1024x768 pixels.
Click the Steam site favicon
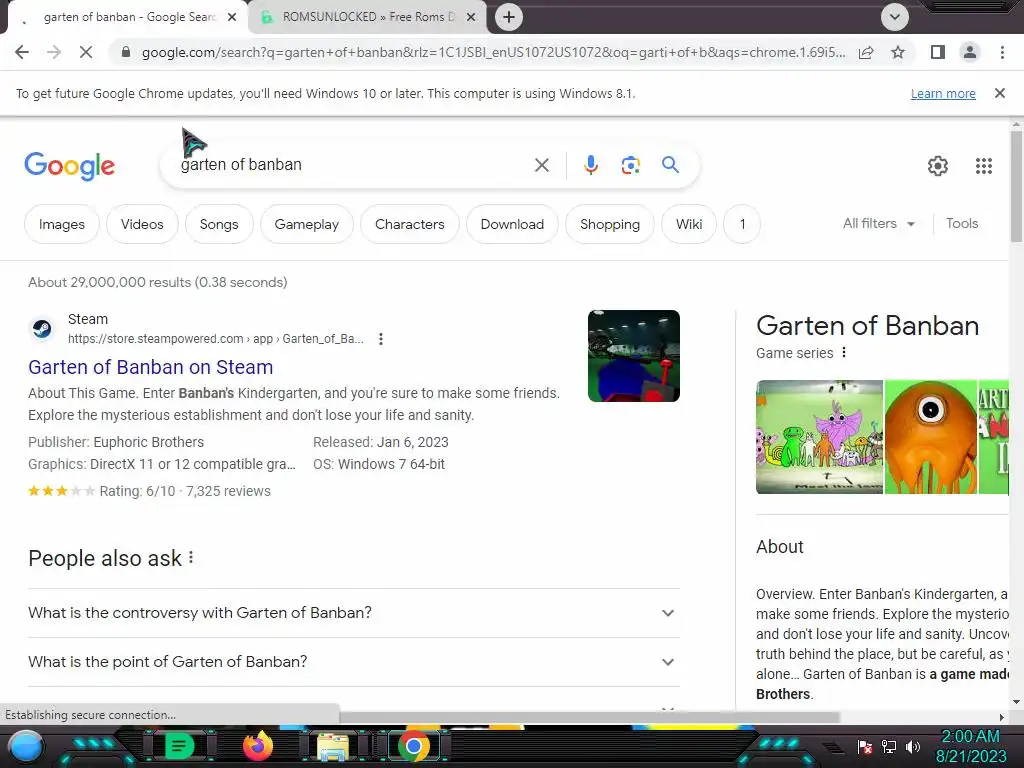(x=42, y=328)
